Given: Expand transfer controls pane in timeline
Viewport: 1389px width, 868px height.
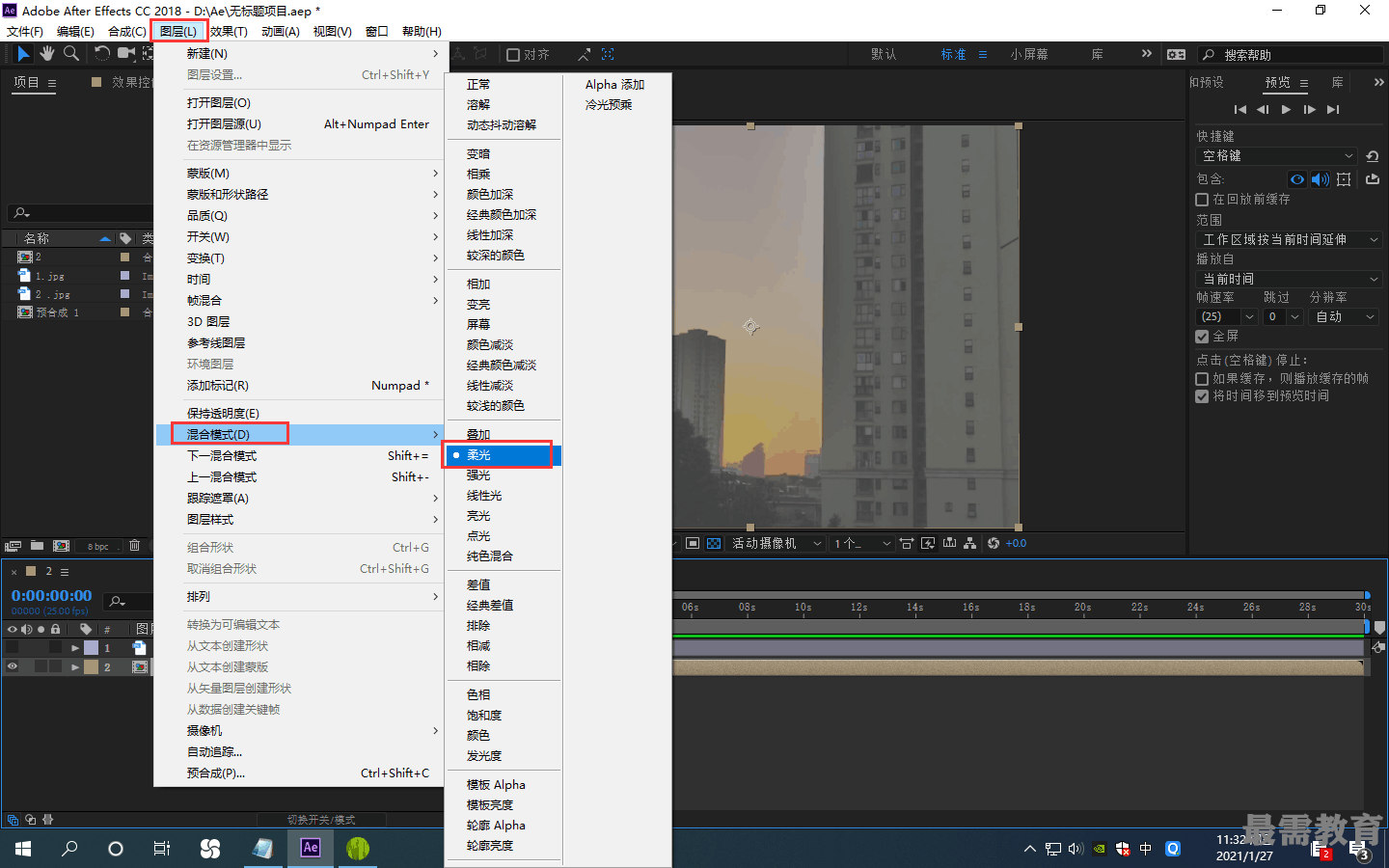Looking at the screenshot, I should pos(30,820).
